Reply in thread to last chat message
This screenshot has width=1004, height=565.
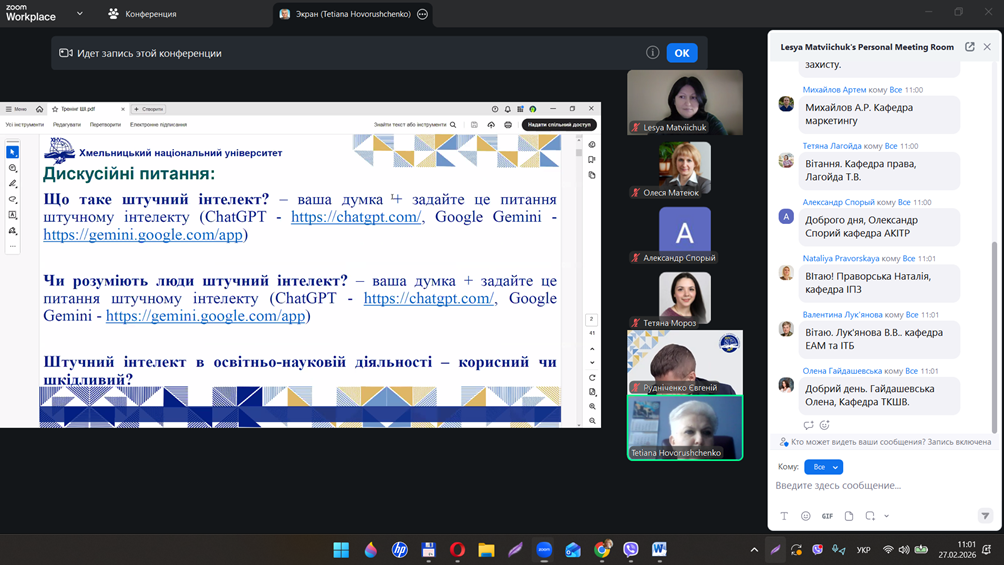pos(809,425)
